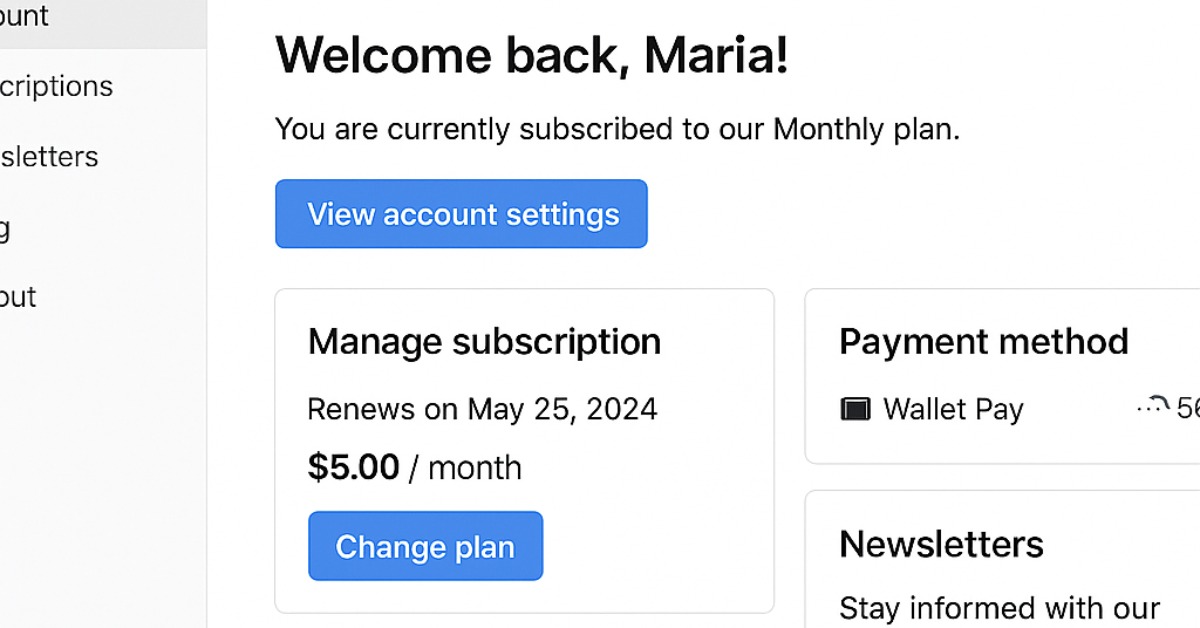1200x628 pixels.
Task: Click the bottom sidebar item ending in "out"
Action: tap(18, 297)
